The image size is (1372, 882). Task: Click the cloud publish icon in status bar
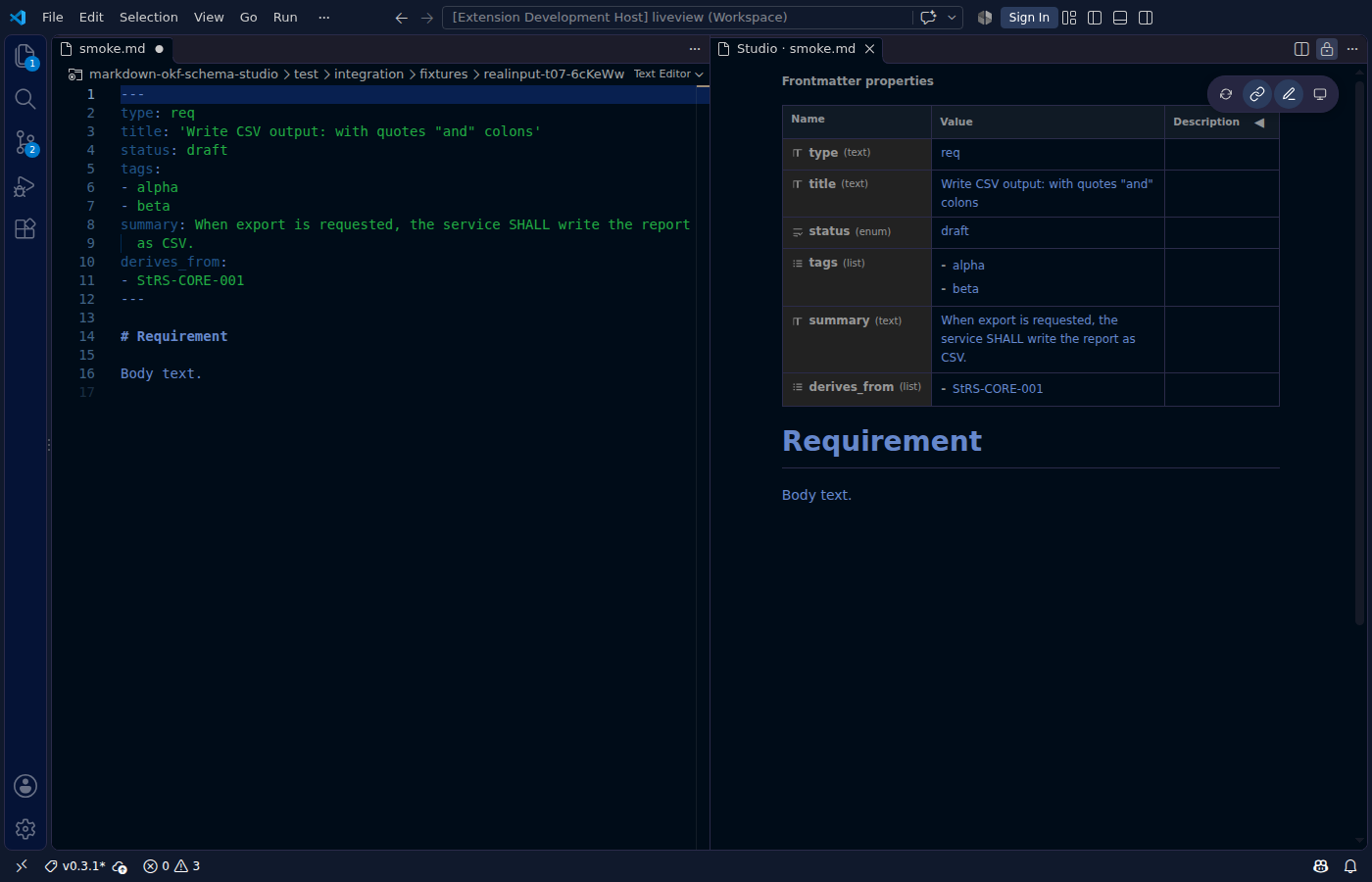120,866
